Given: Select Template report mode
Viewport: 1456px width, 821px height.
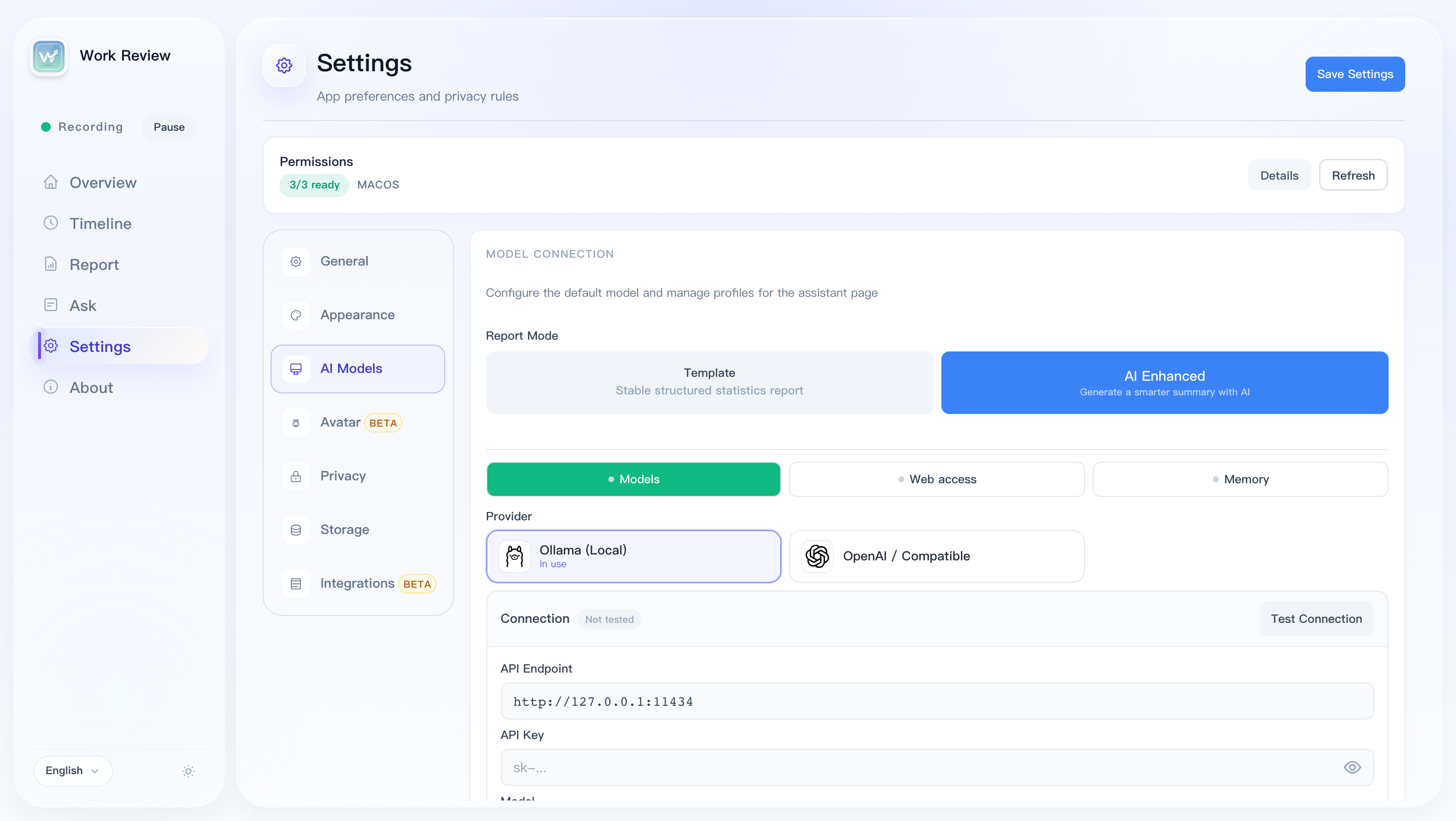Looking at the screenshot, I should 709,383.
